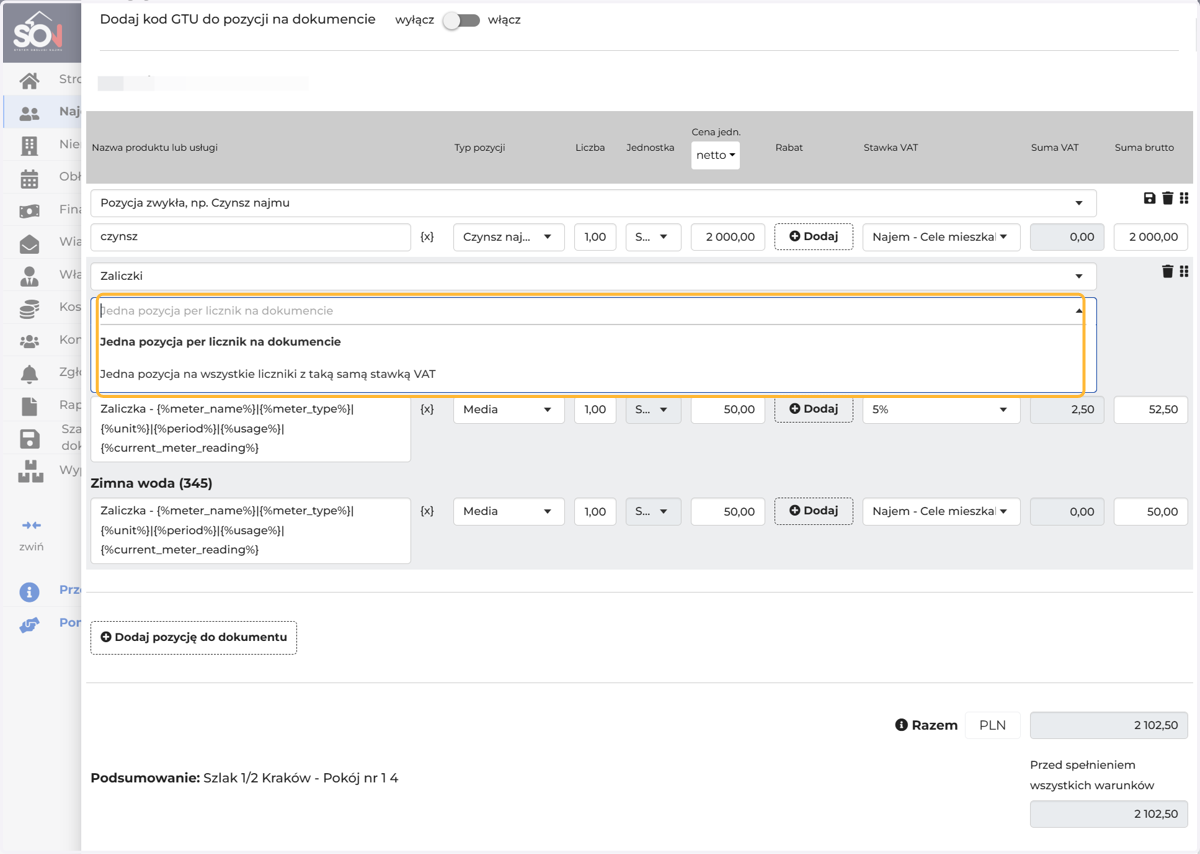Click 'Dodaj pozycję do dokumentu' button
Image resolution: width=1200 pixels, height=854 pixels.
point(194,637)
